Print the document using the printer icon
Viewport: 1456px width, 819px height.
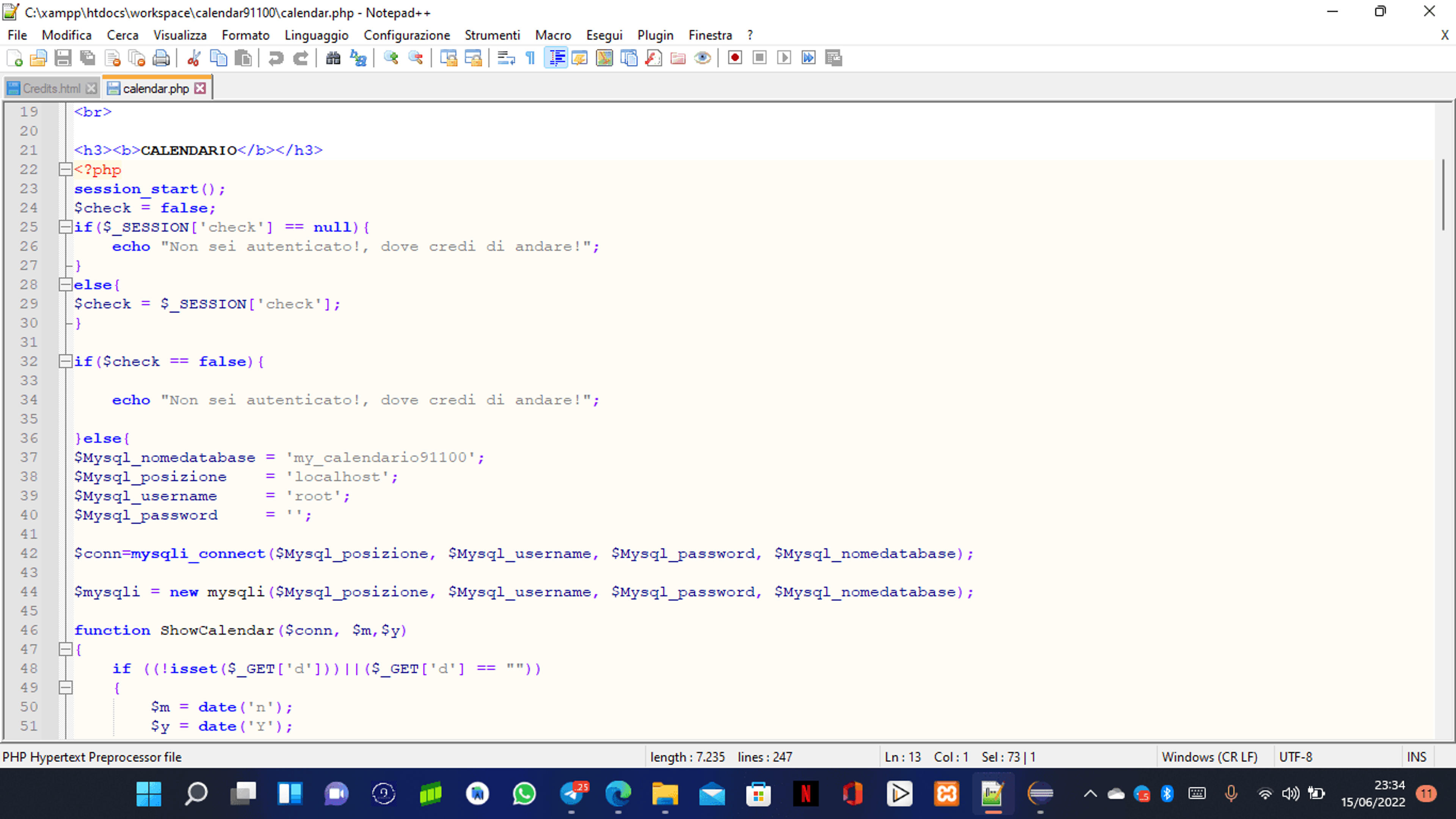(162, 58)
